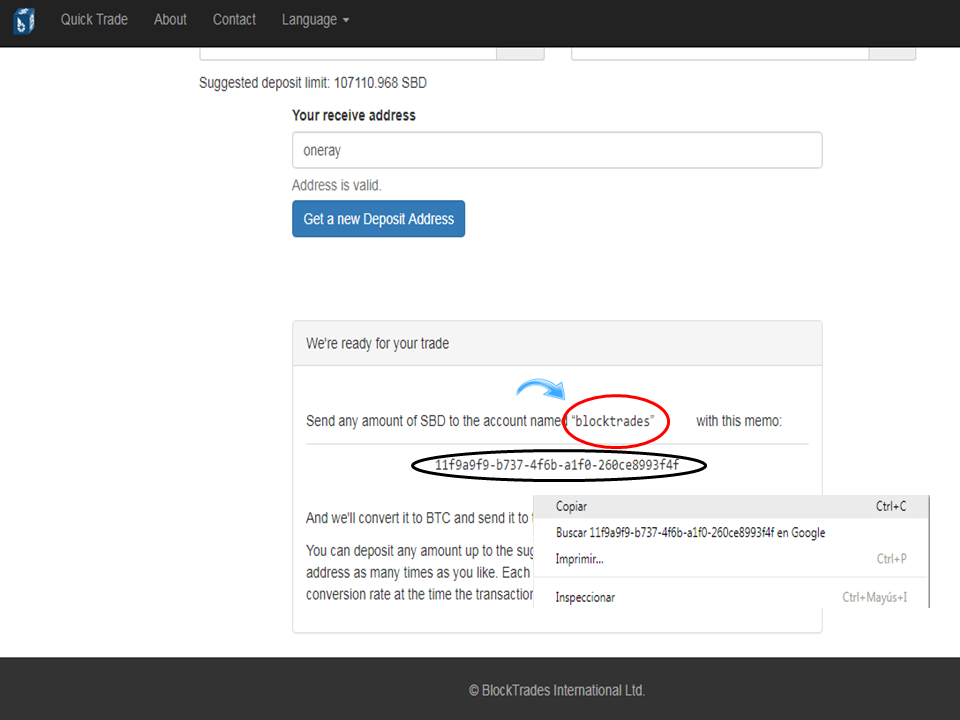Image resolution: width=960 pixels, height=720 pixels.
Task: Click the Your receive address label
Action: (354, 115)
